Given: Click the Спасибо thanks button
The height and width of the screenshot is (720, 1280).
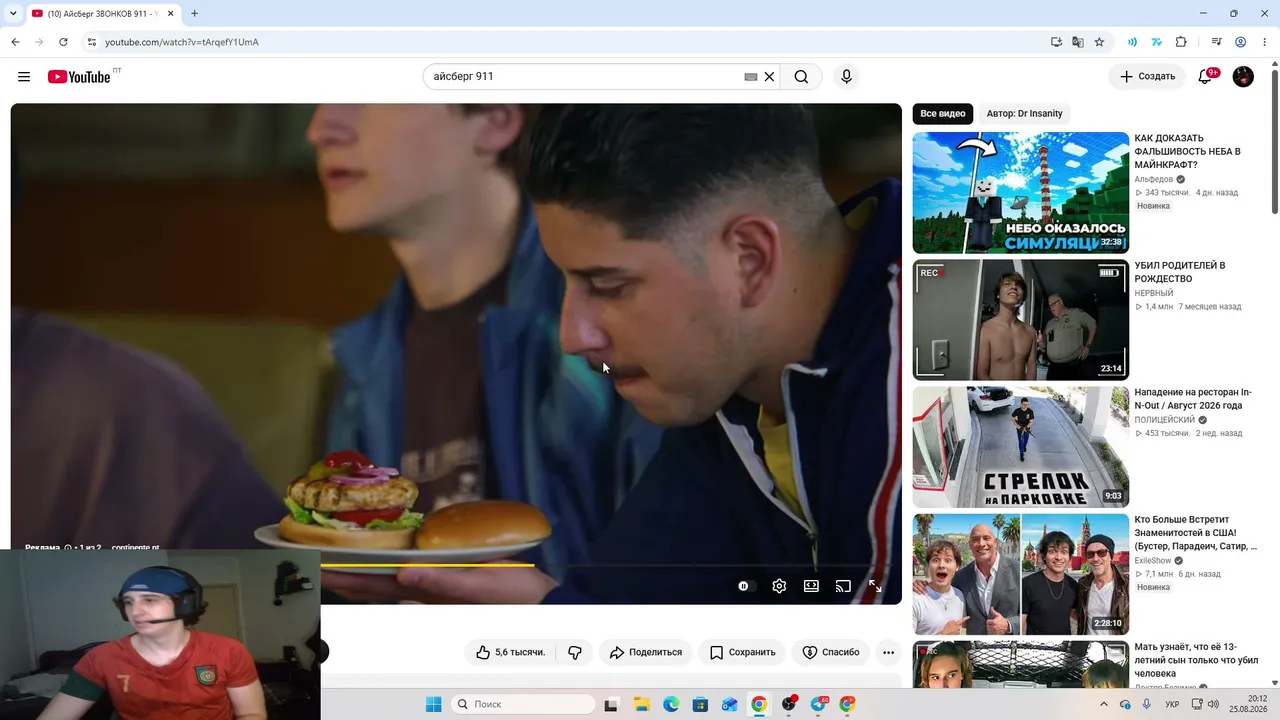Looking at the screenshot, I should 831,652.
